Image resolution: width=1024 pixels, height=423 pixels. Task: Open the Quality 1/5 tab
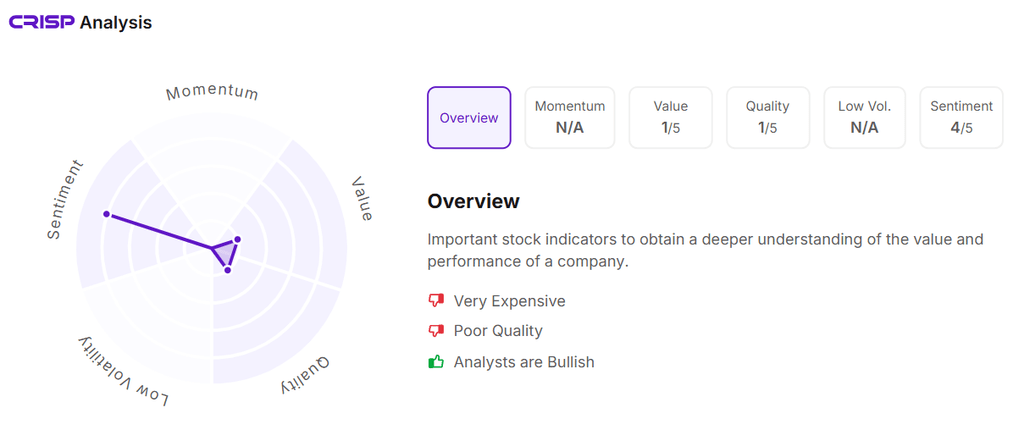click(x=768, y=118)
